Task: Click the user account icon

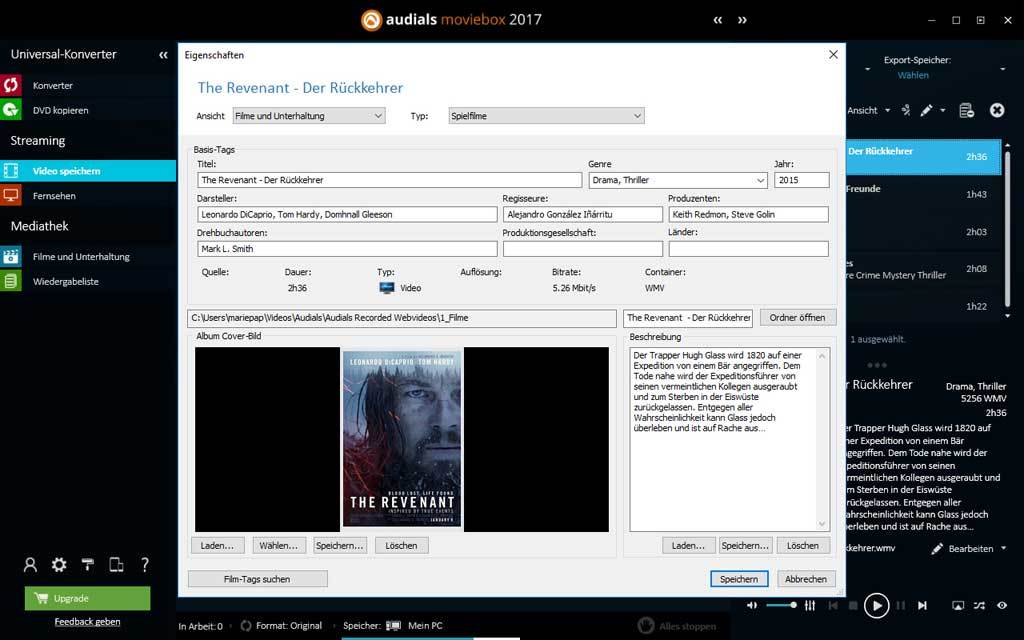Action: [x=30, y=565]
